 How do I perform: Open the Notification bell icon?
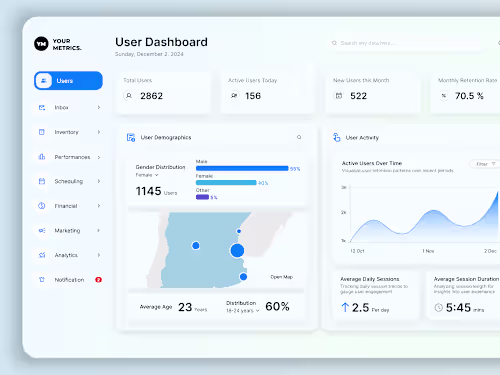(42, 280)
